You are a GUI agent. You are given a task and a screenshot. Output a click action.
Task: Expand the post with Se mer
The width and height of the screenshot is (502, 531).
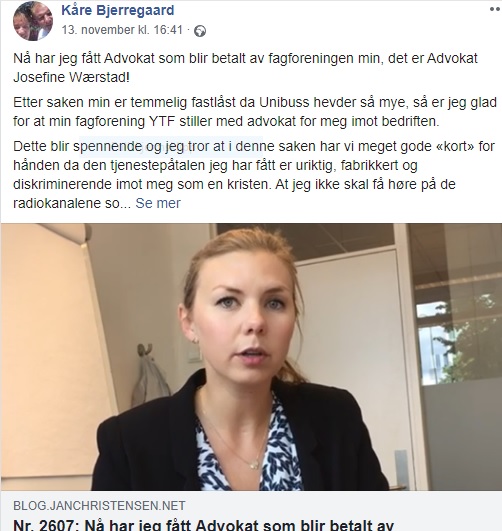(x=158, y=203)
